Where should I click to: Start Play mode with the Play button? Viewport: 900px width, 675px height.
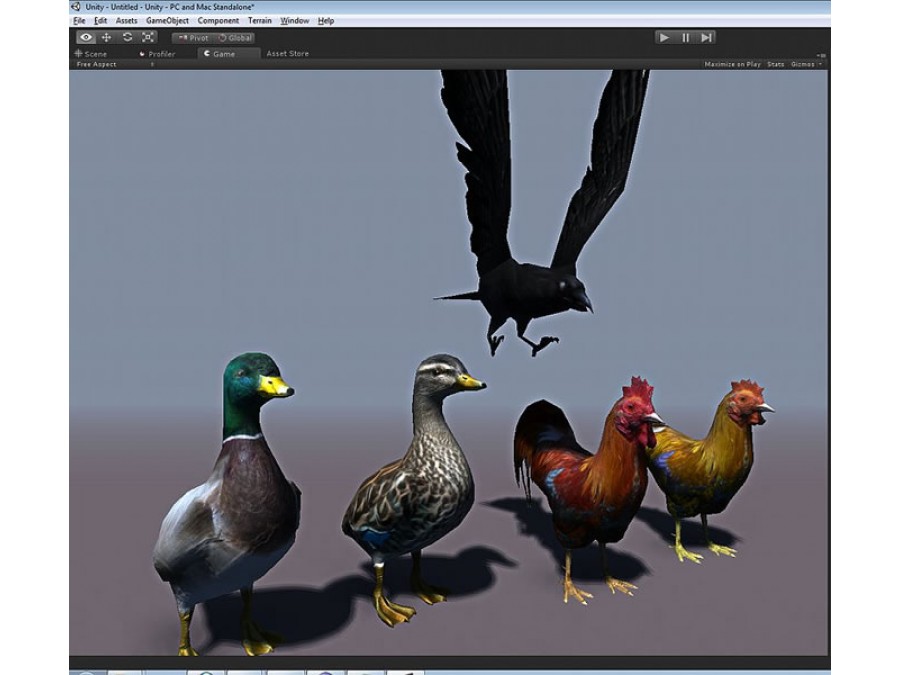(x=665, y=37)
